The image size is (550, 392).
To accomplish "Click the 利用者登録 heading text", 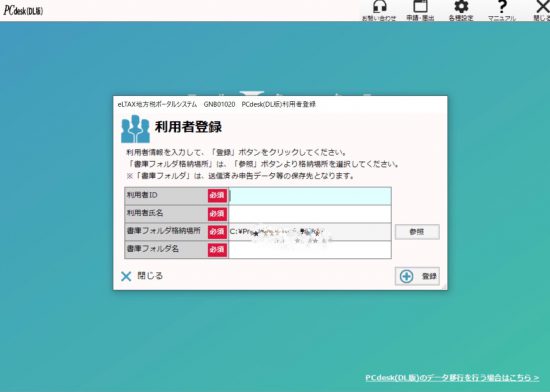I will [188, 127].
